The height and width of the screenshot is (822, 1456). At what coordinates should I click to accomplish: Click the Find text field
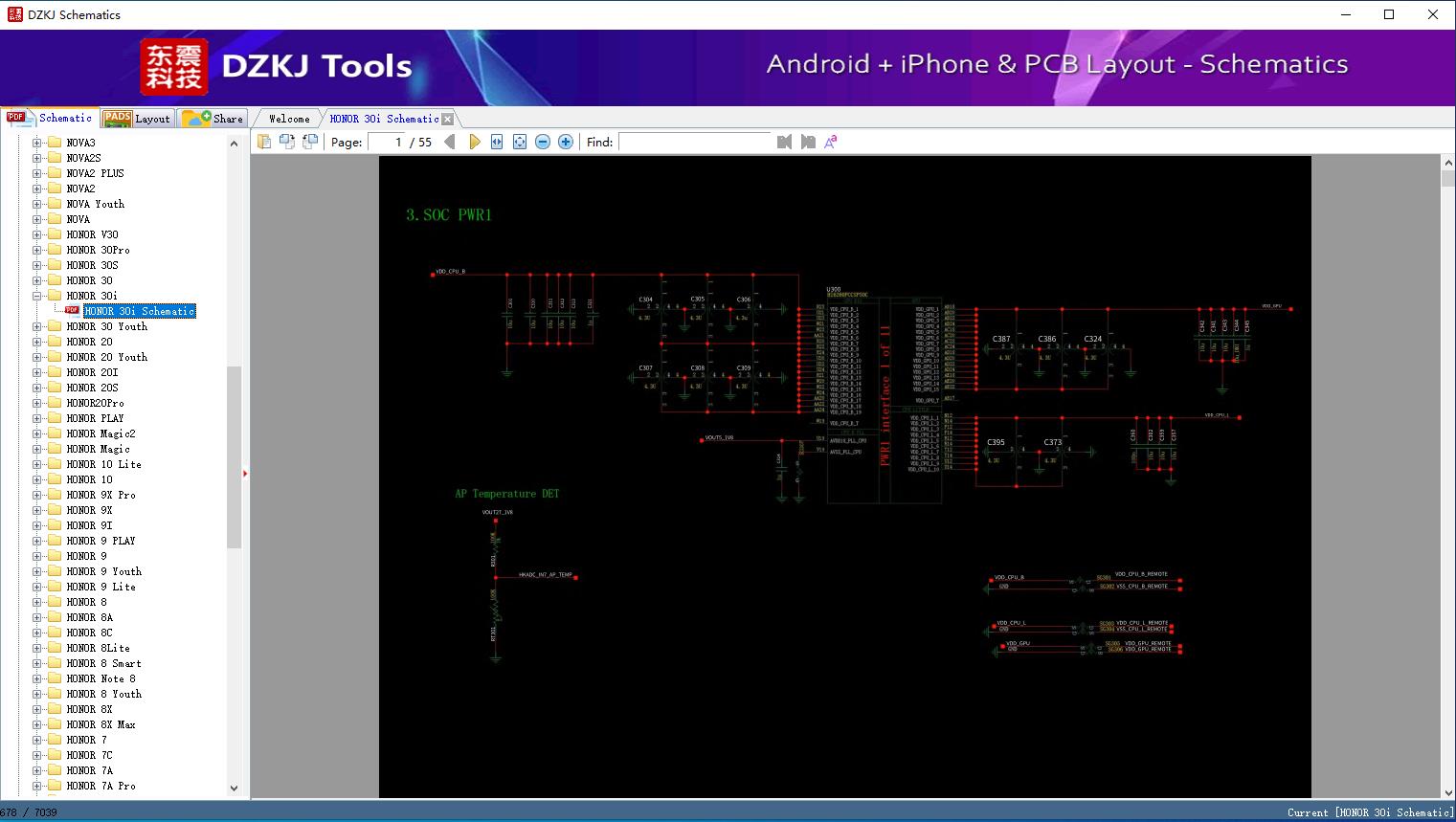(x=694, y=142)
